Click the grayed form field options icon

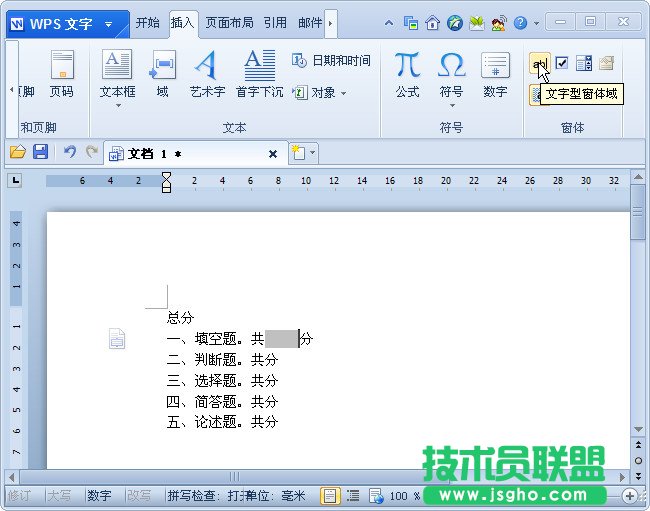(x=606, y=63)
